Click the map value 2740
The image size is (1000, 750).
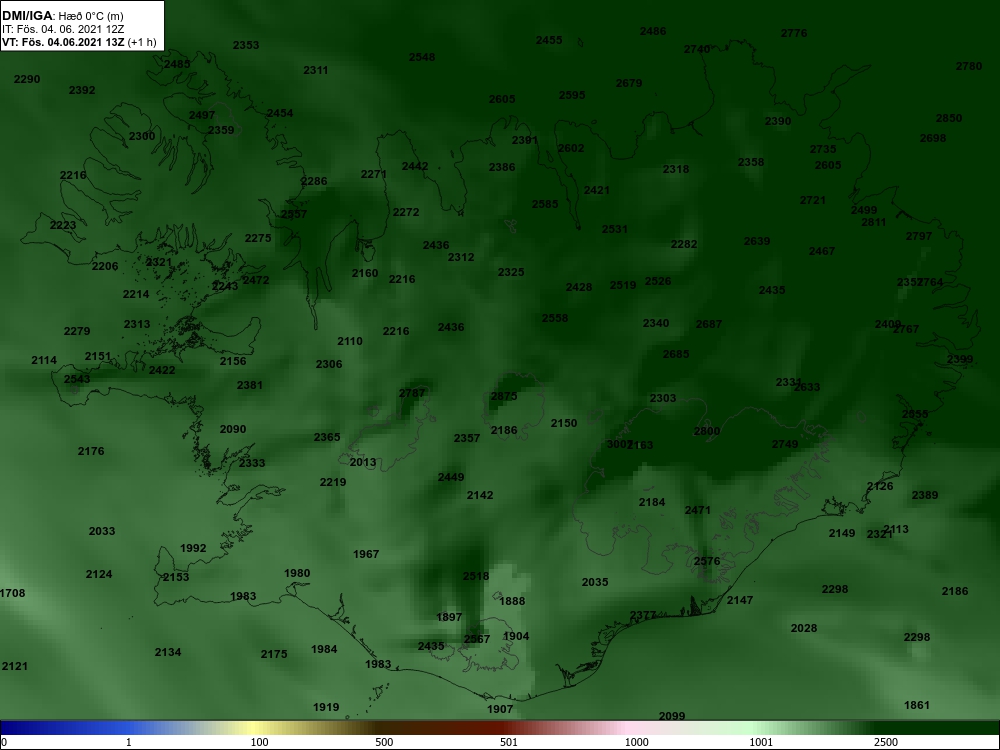pos(696,49)
